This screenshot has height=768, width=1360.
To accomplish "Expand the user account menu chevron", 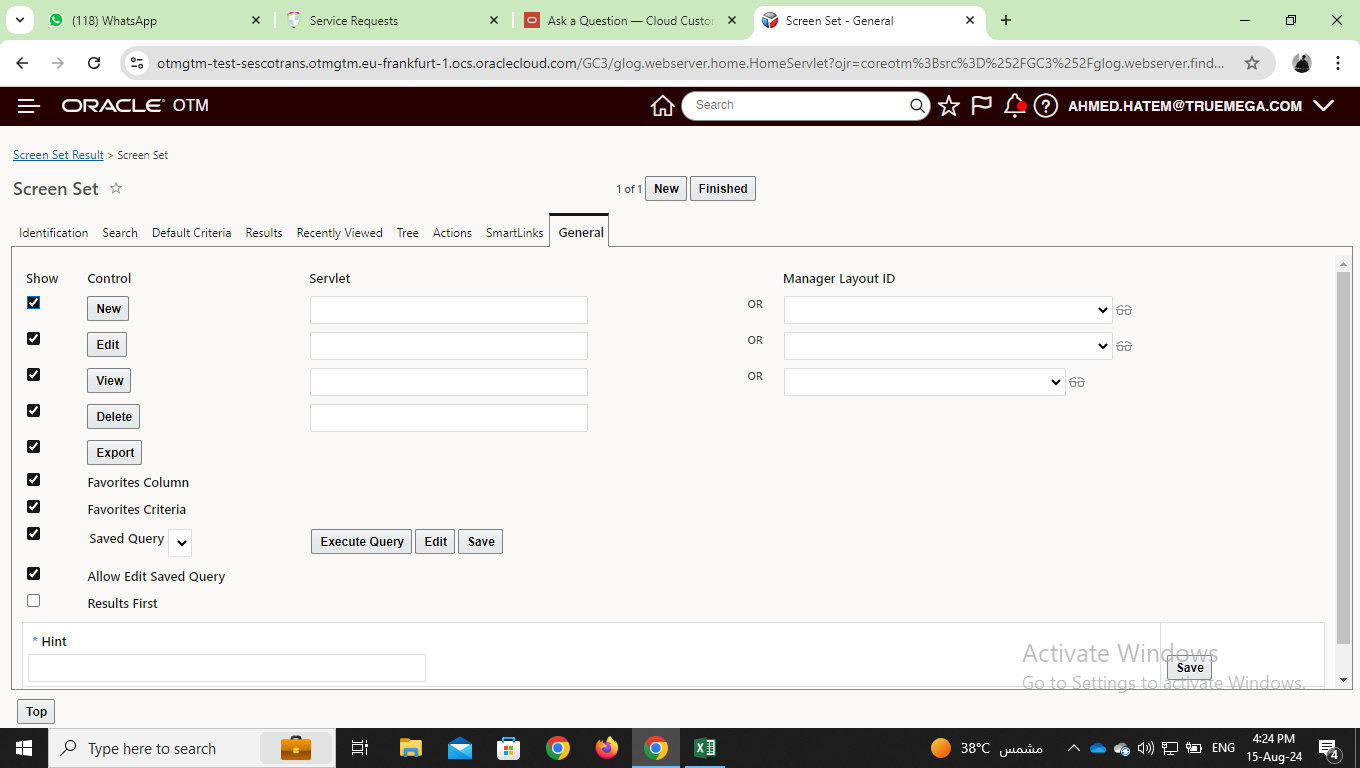I will [x=1324, y=106].
